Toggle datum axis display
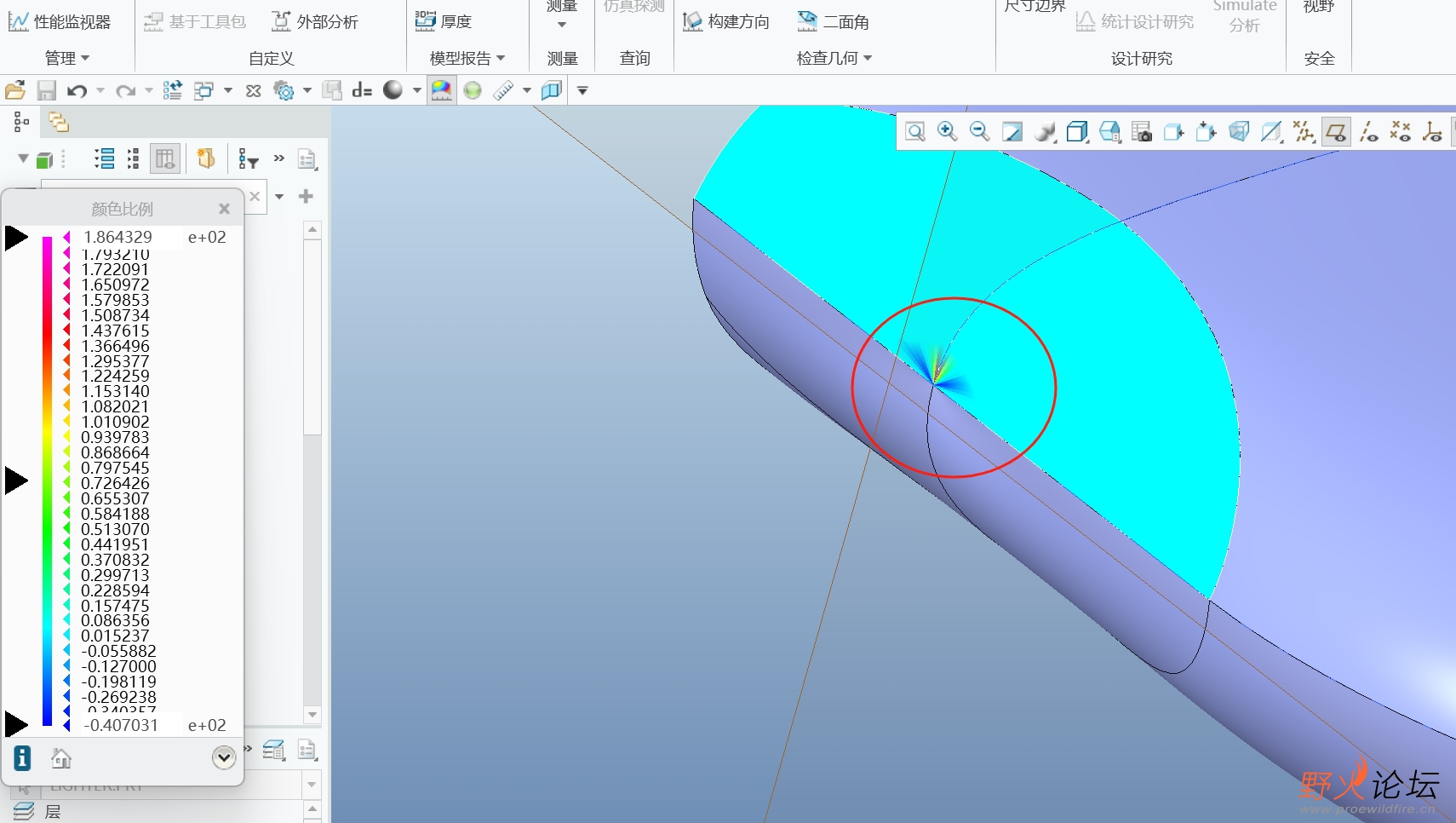The image size is (1456, 823). (x=1368, y=132)
